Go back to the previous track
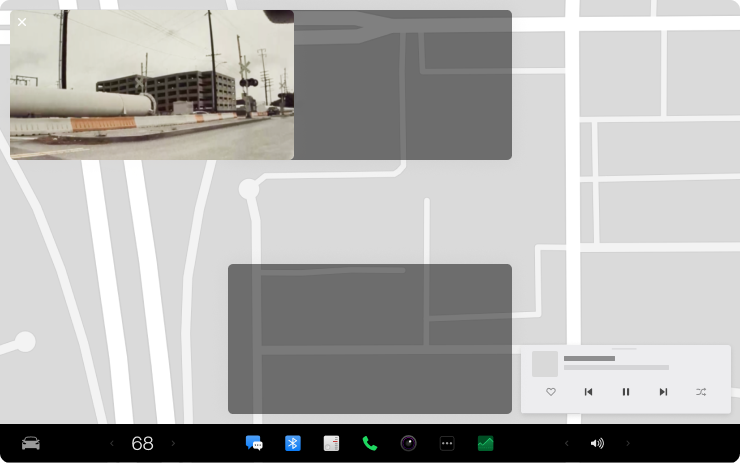This screenshot has width=740, height=463. 588,392
